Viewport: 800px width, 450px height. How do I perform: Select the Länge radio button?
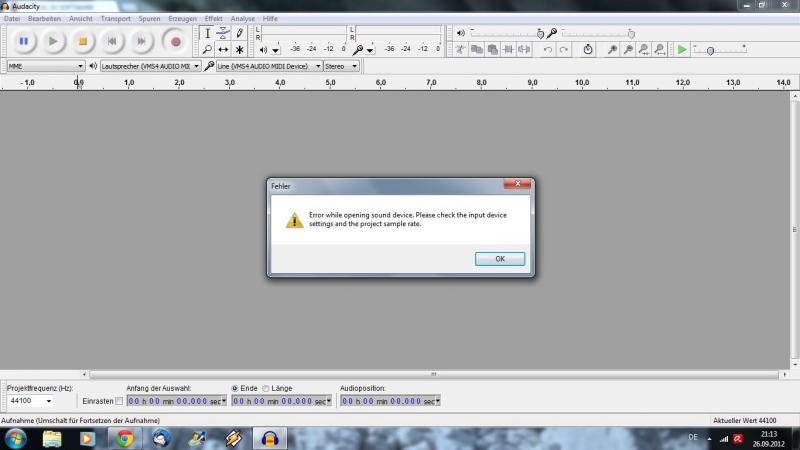point(266,389)
